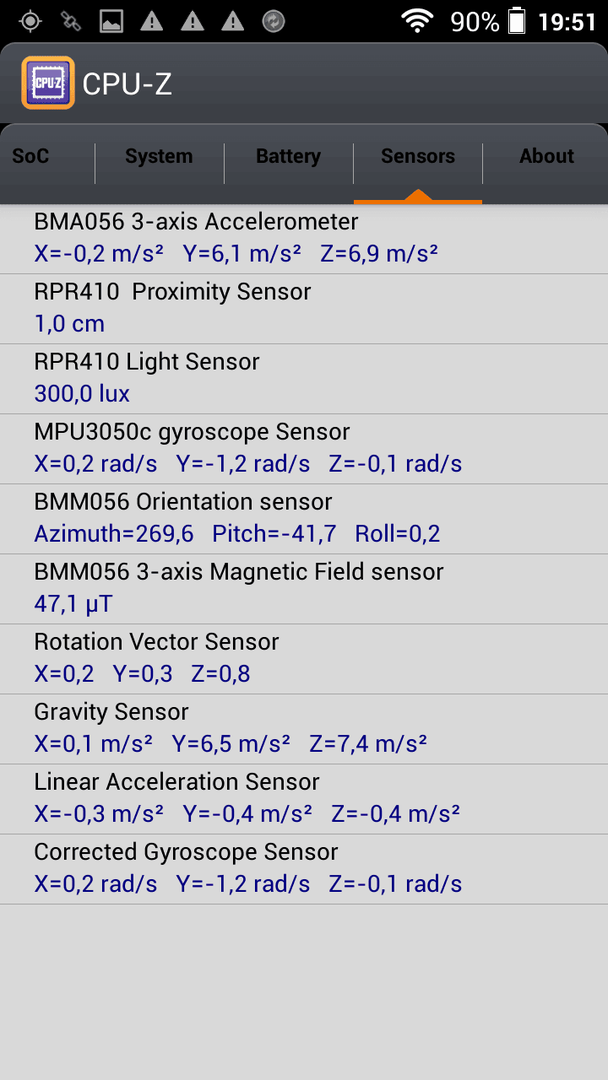Screen dimensions: 608x1080
Task: Tap the CPU-Z app logo icon
Action: click(48, 83)
